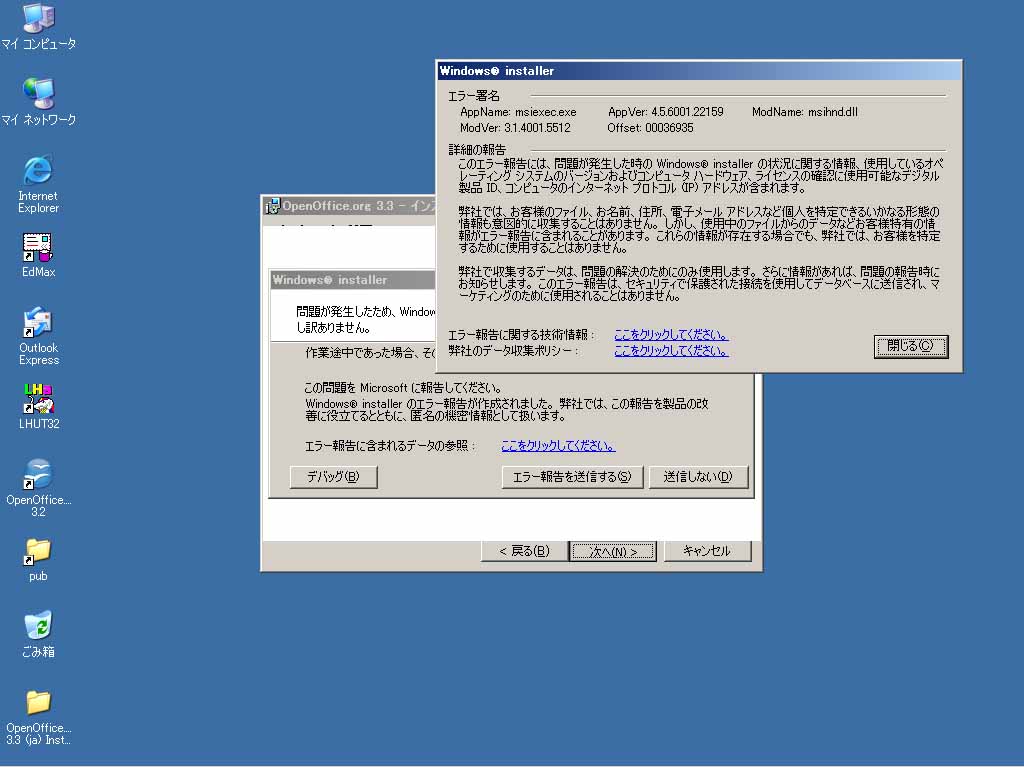Open the LHUT32 desktop shortcut
The height and width of the screenshot is (768, 1024).
38,399
